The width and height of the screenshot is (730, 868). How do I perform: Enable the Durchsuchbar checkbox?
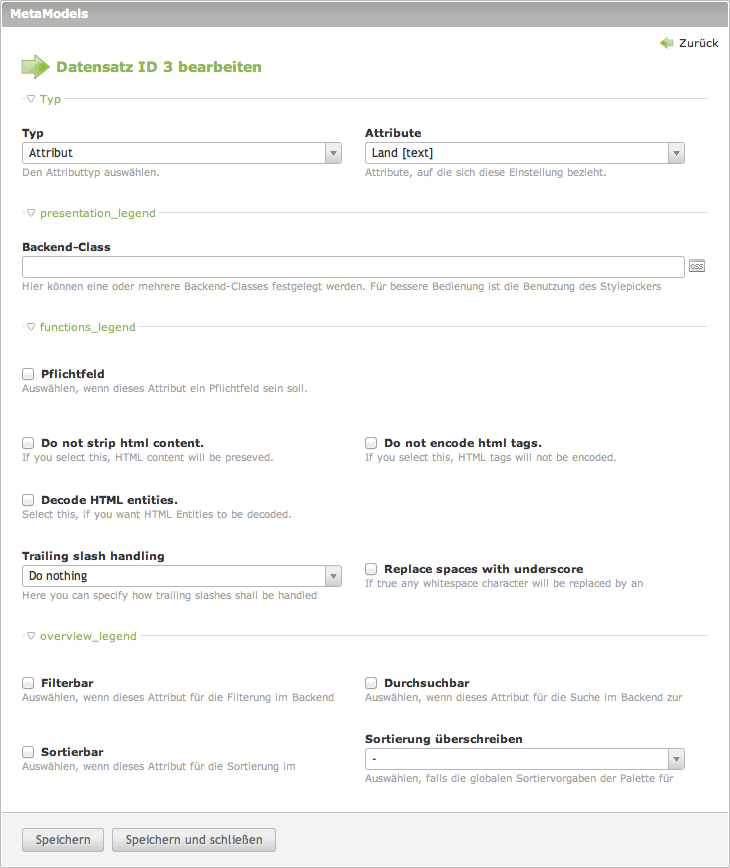point(371,683)
